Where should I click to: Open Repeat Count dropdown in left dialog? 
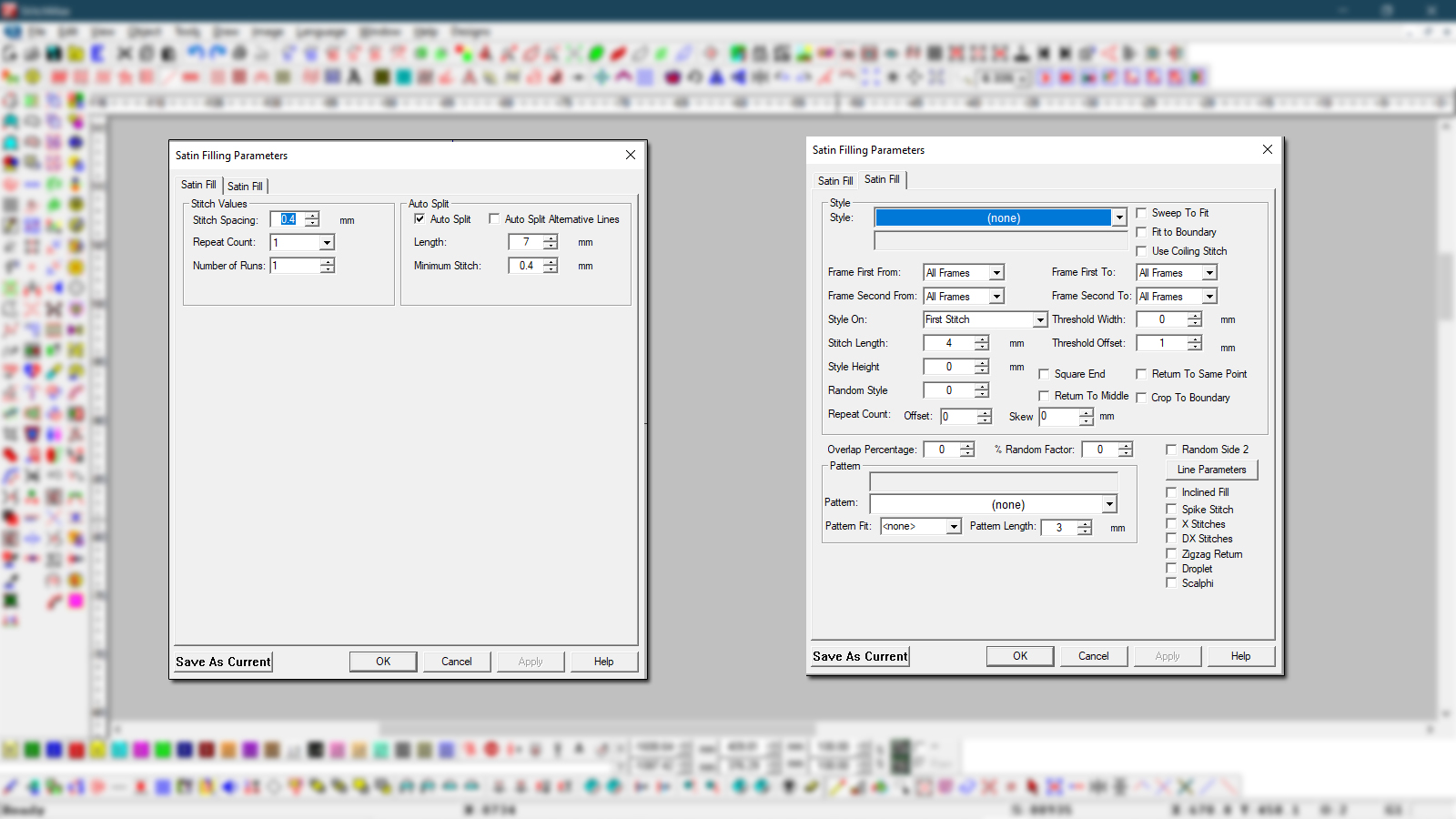point(327,243)
